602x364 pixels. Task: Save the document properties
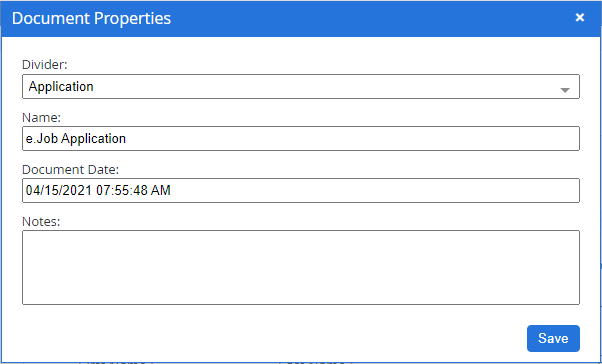tap(553, 338)
